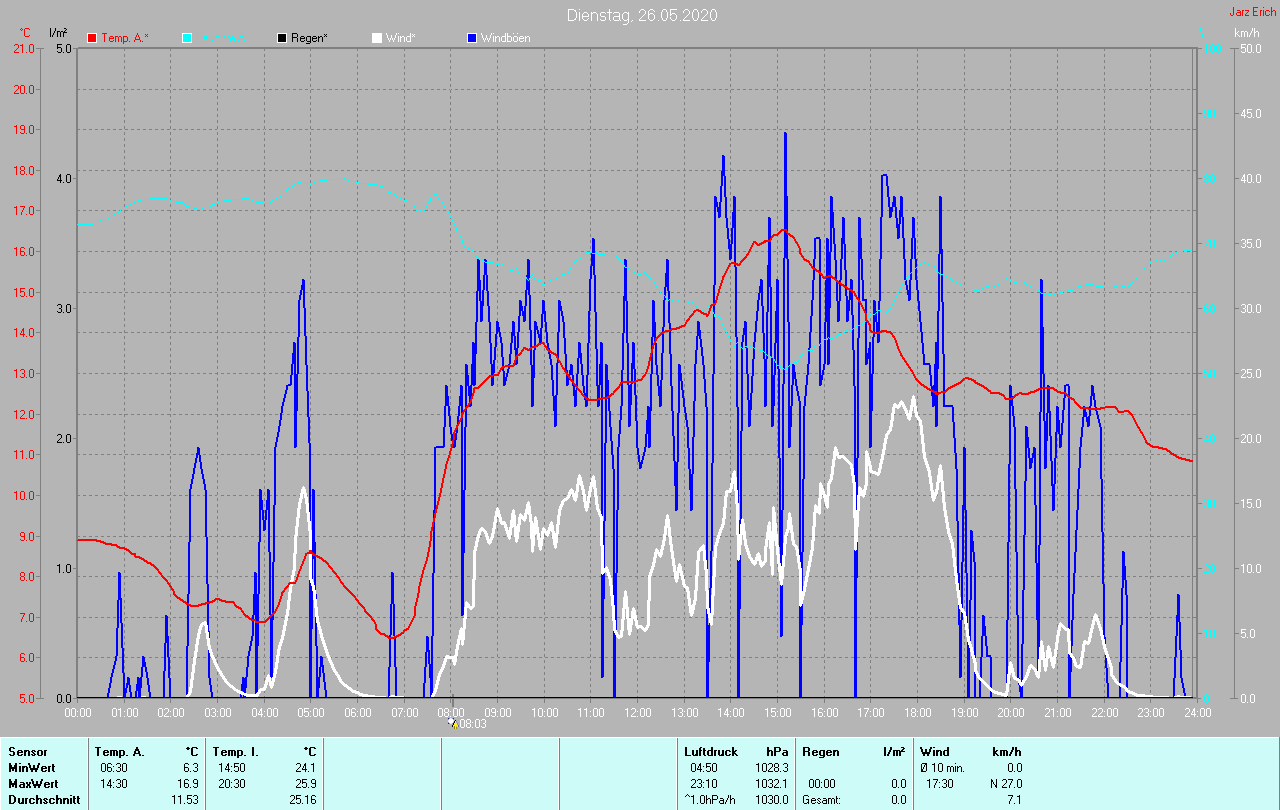Select the Temp. A.* legend label
This screenshot has width=1280, height=810.
coord(125,38)
